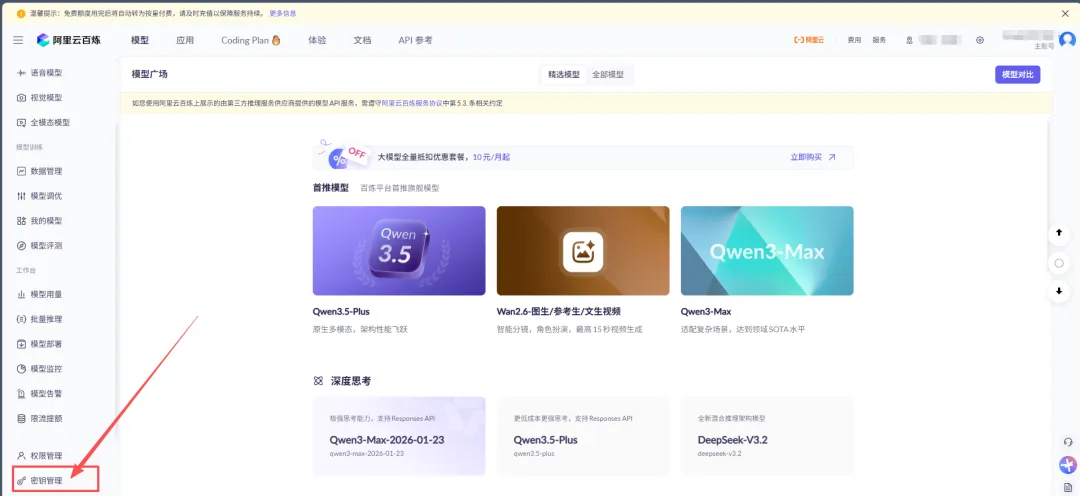
Task: Click the 模型调优 sliders icon
Action: [21, 196]
